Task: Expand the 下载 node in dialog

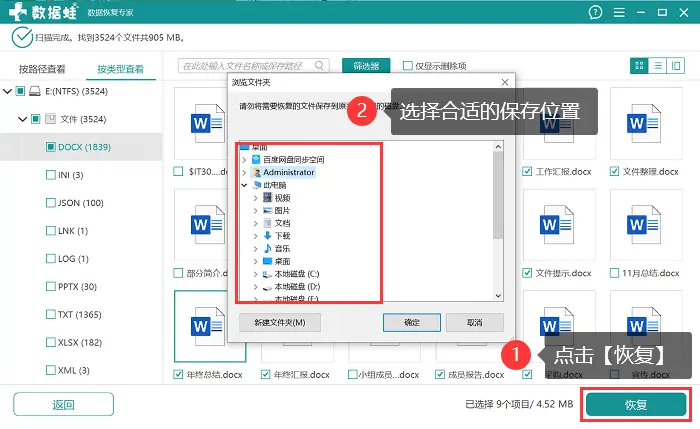Action: click(x=255, y=236)
